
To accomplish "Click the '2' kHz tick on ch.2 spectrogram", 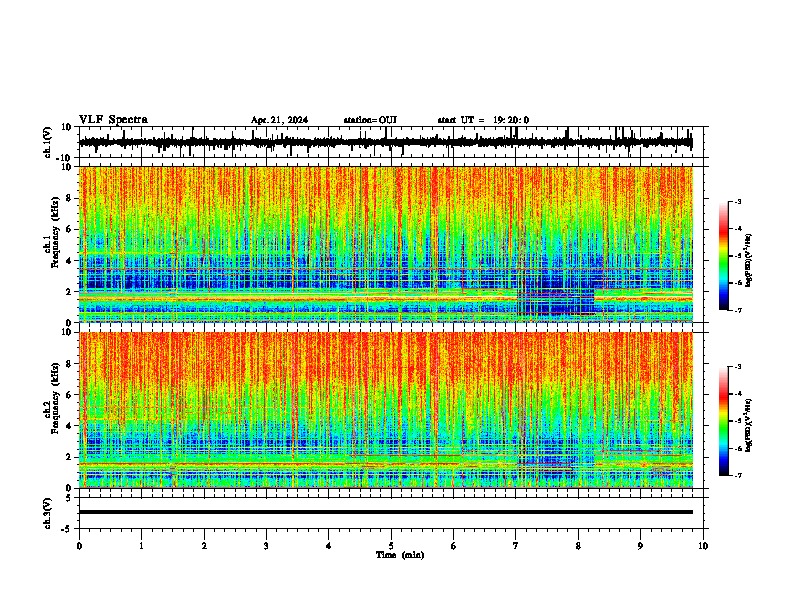I will tap(70, 457).
